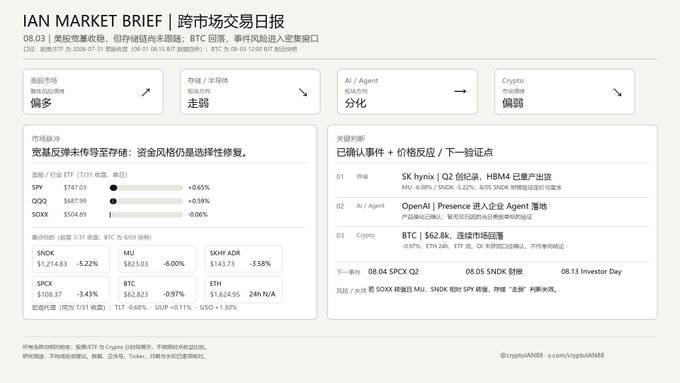The image size is (680, 383).
Task: Click event 08.05 SNDK 财报
Action: point(494,272)
